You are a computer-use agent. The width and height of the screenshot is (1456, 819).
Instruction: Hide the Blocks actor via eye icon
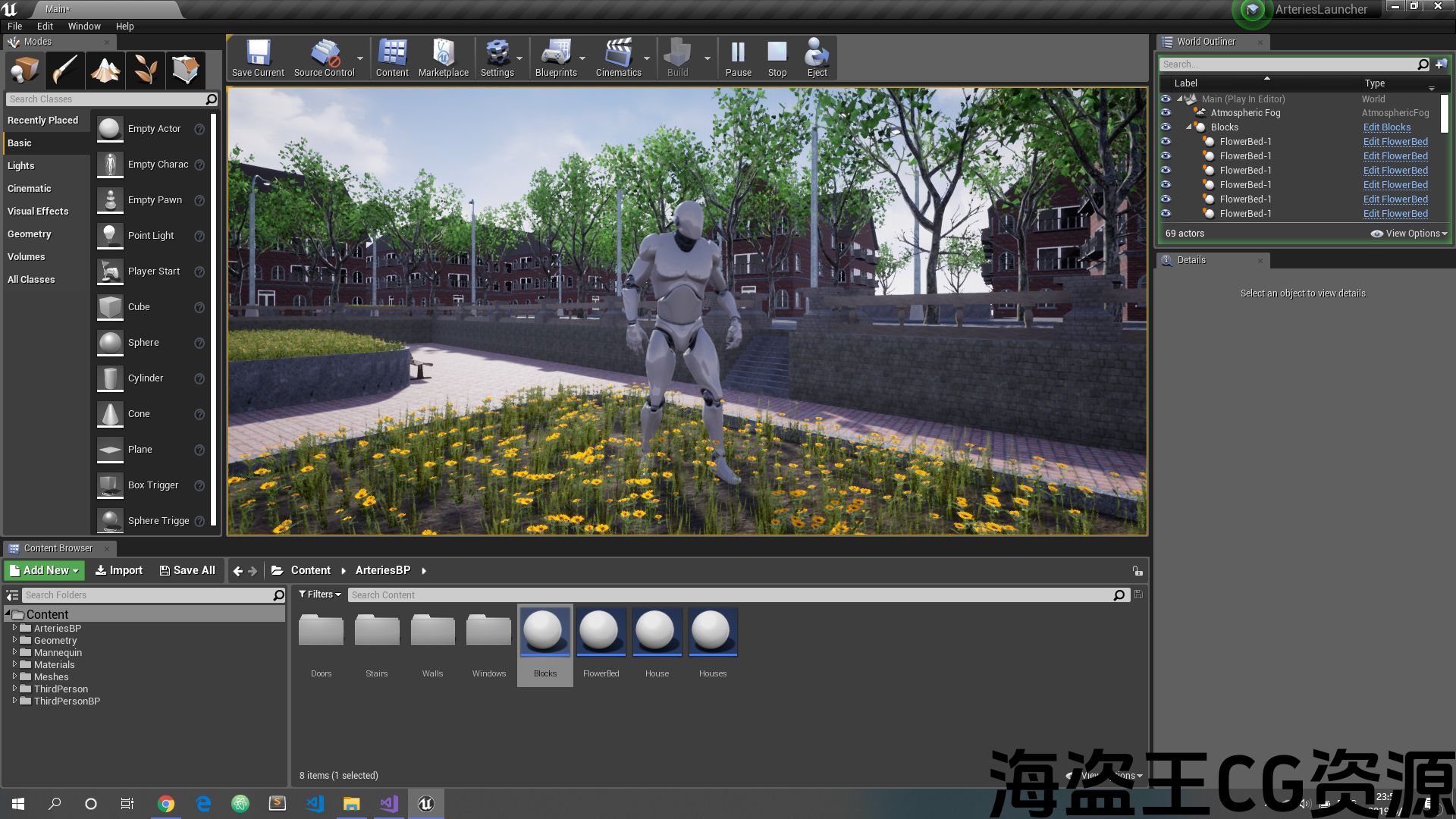coord(1166,127)
